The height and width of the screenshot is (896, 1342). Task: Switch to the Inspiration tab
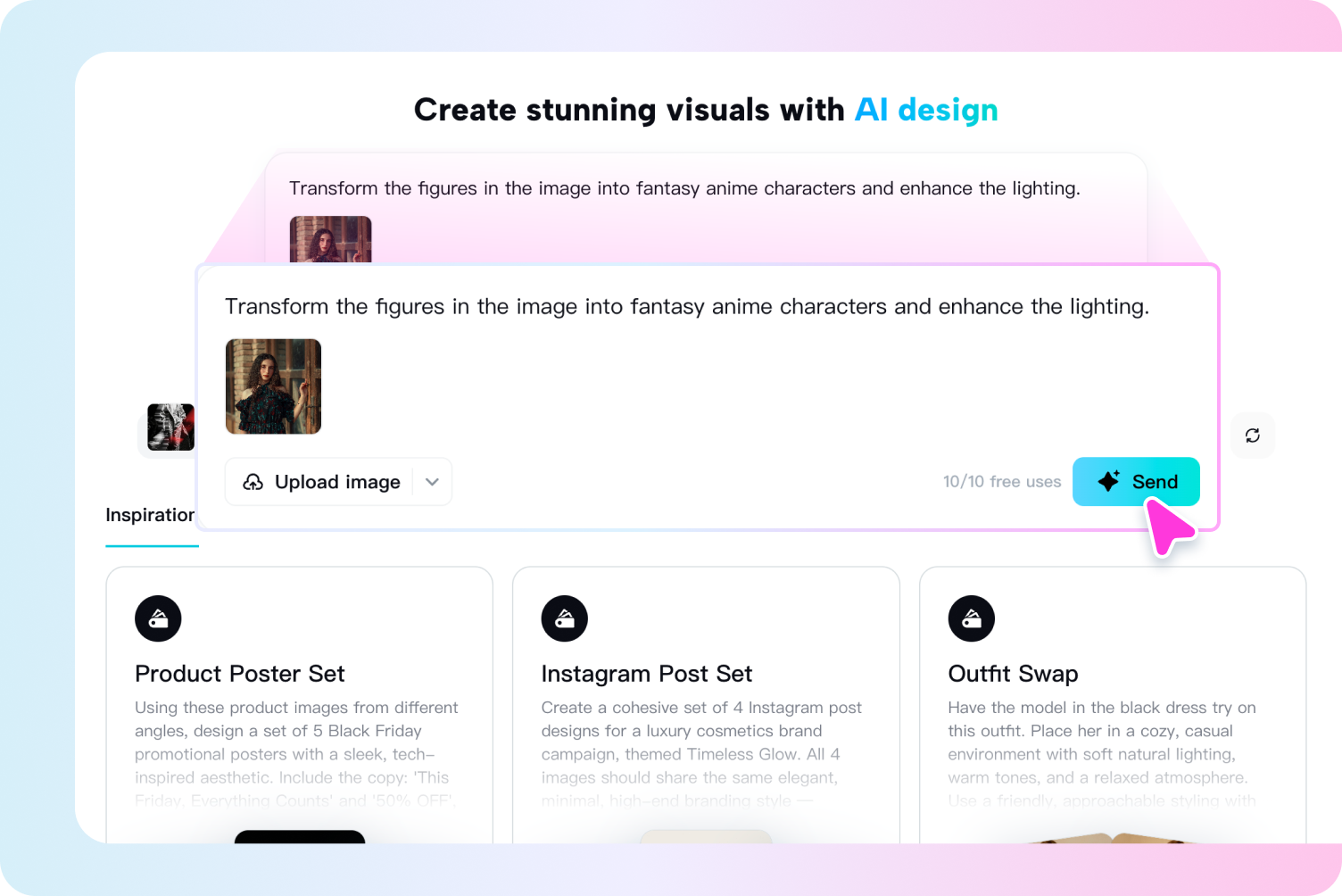[150, 515]
